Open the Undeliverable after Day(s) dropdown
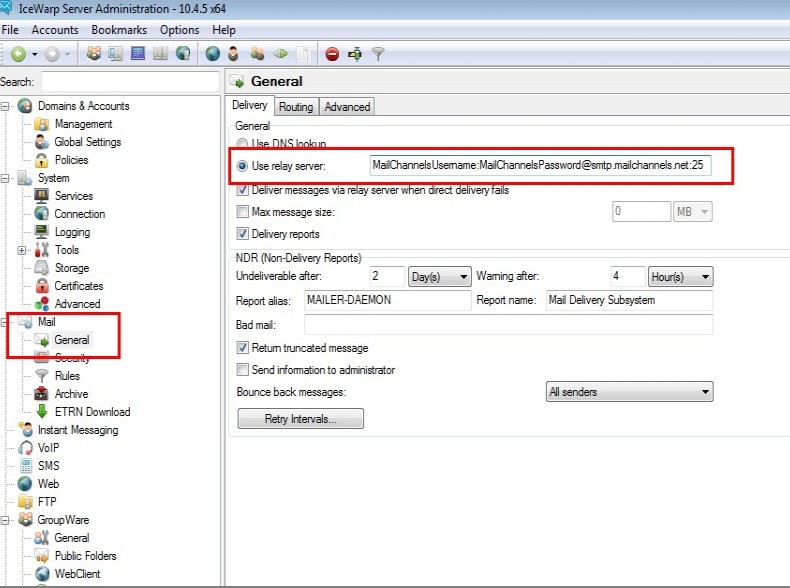790x588 pixels. (x=440, y=277)
